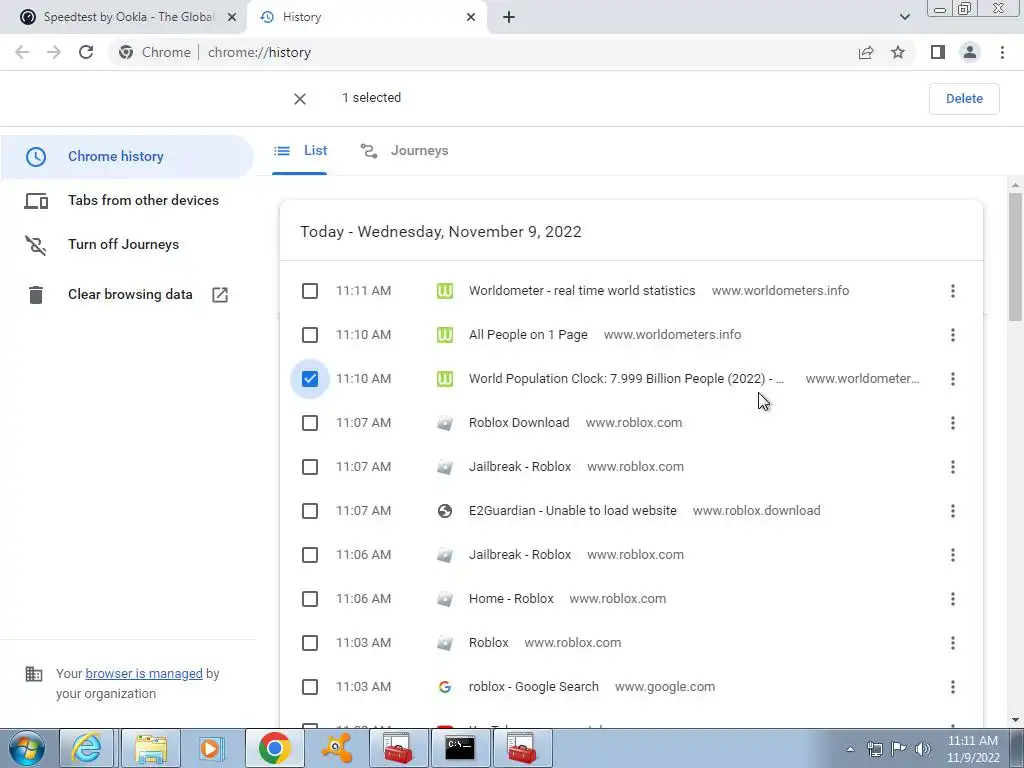Open more actions for World Population Clock entry
Viewport: 1024px width, 768px height.
coord(953,379)
